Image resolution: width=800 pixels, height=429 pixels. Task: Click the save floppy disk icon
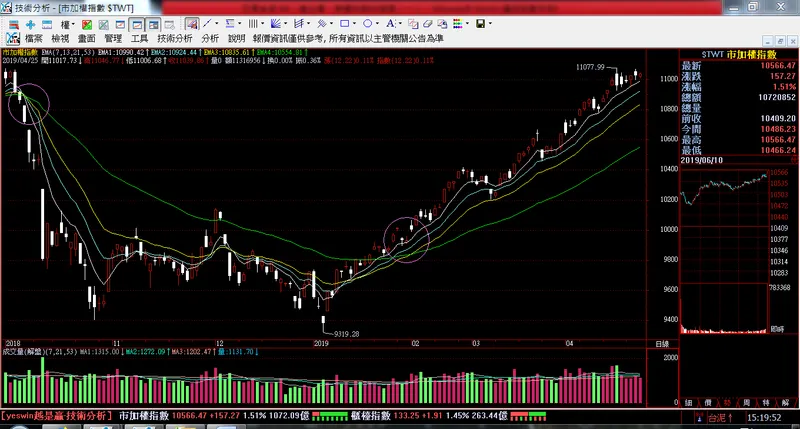481,23
